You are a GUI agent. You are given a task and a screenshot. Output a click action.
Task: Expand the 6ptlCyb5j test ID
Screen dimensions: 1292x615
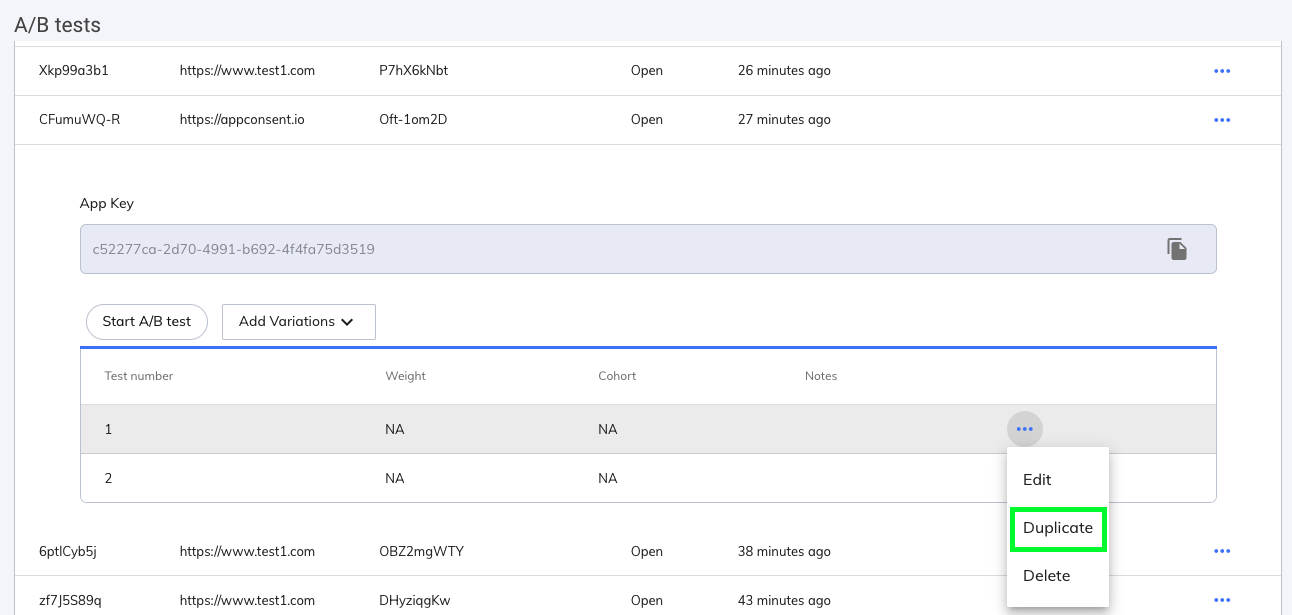[x=67, y=551]
